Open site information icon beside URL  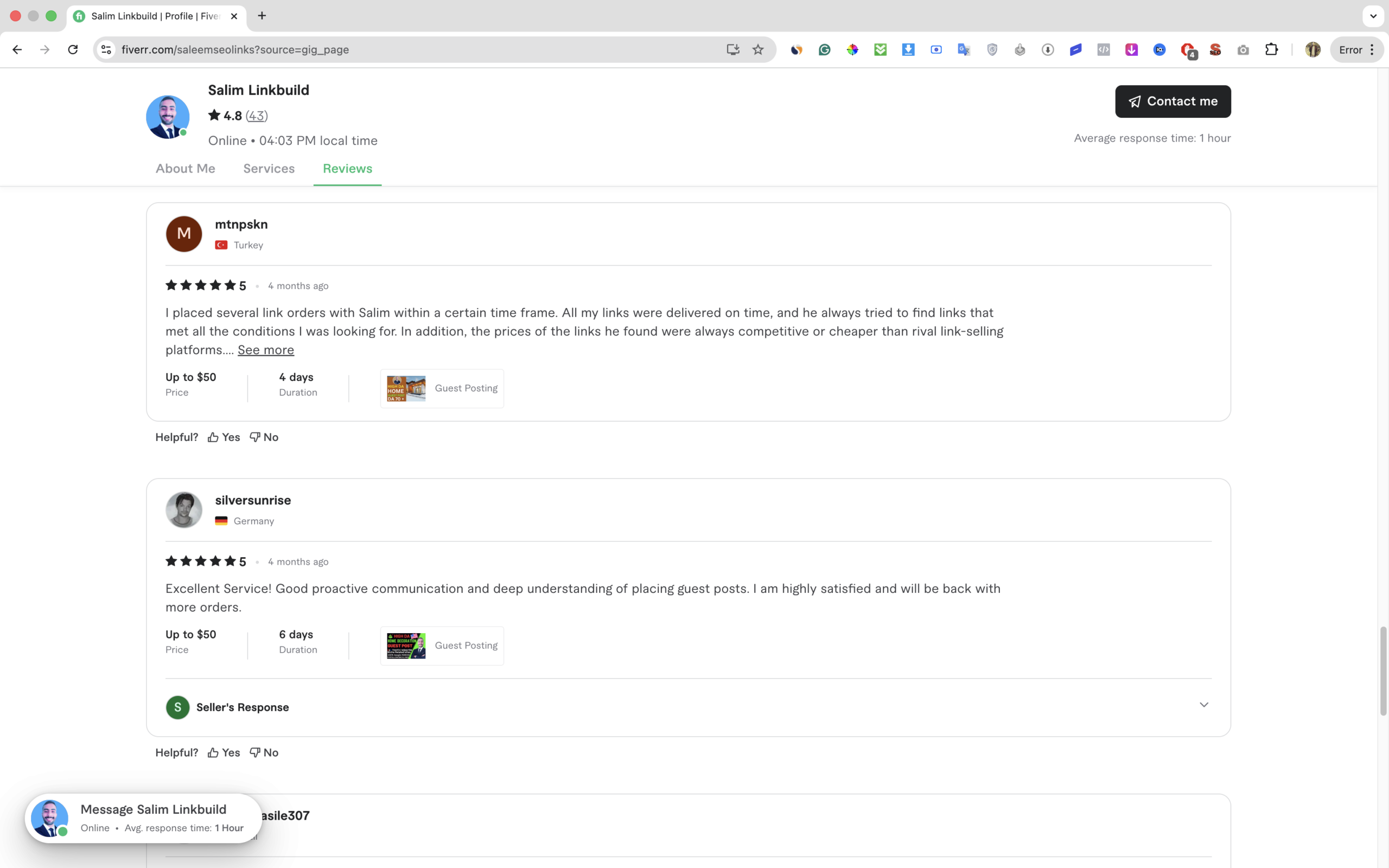[x=106, y=49]
